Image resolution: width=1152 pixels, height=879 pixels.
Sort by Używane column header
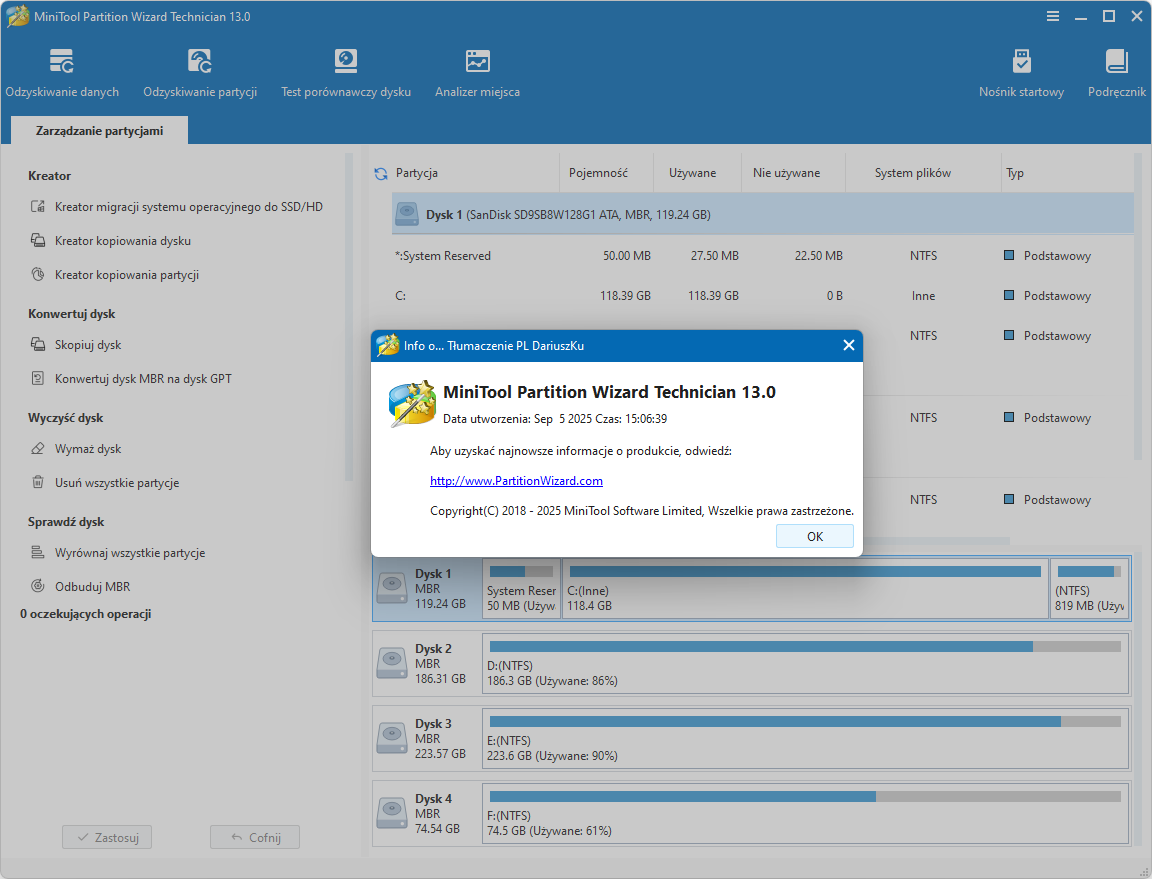point(692,173)
